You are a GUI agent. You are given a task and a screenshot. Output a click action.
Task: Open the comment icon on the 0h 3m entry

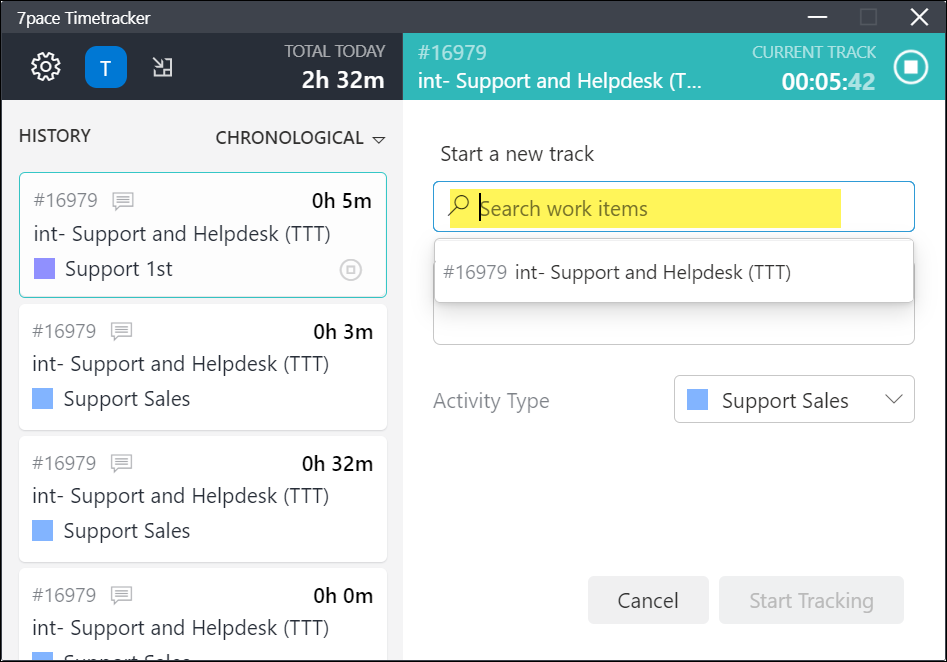(121, 331)
